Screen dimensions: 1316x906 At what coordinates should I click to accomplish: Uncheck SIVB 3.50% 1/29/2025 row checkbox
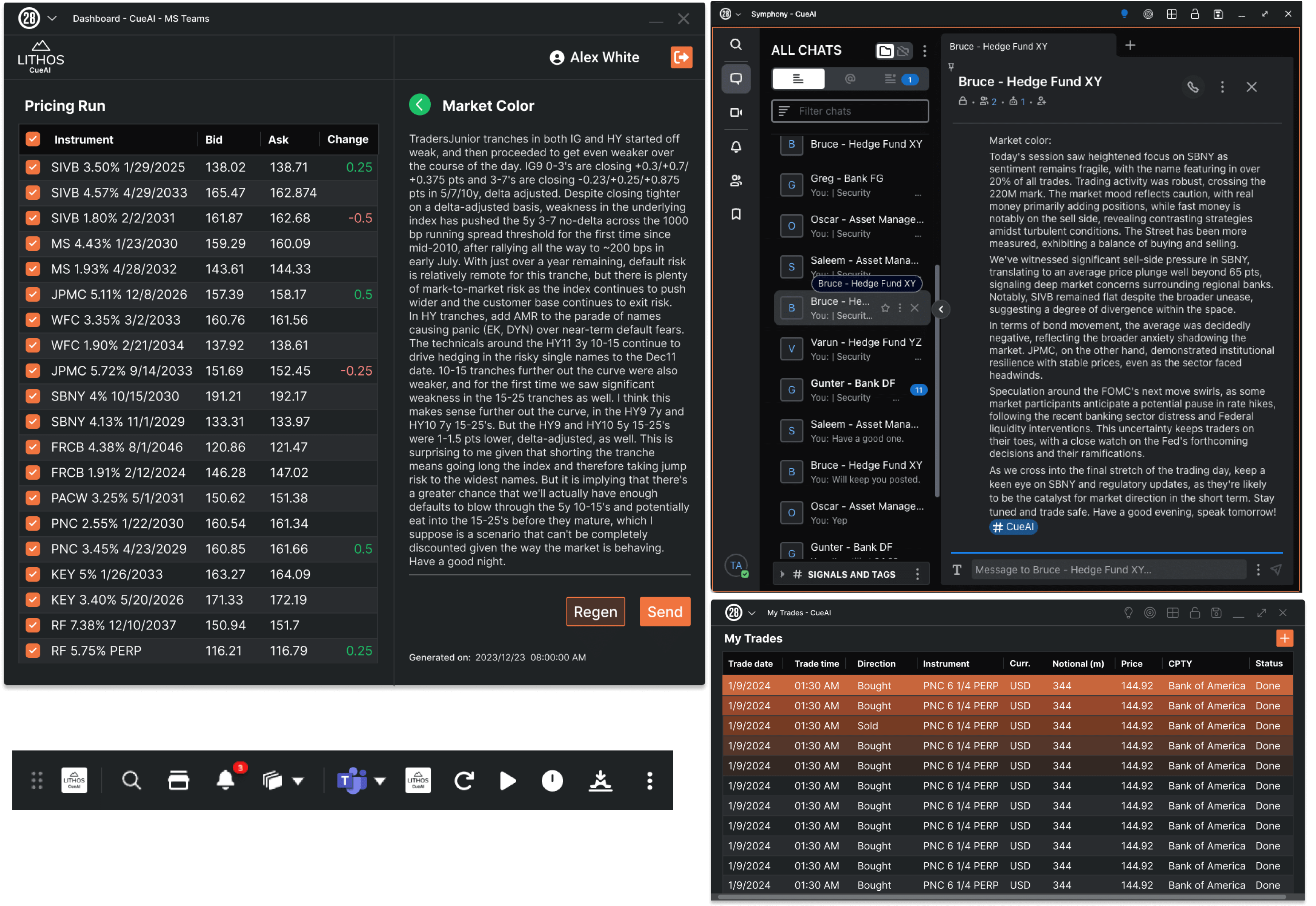[33, 168]
